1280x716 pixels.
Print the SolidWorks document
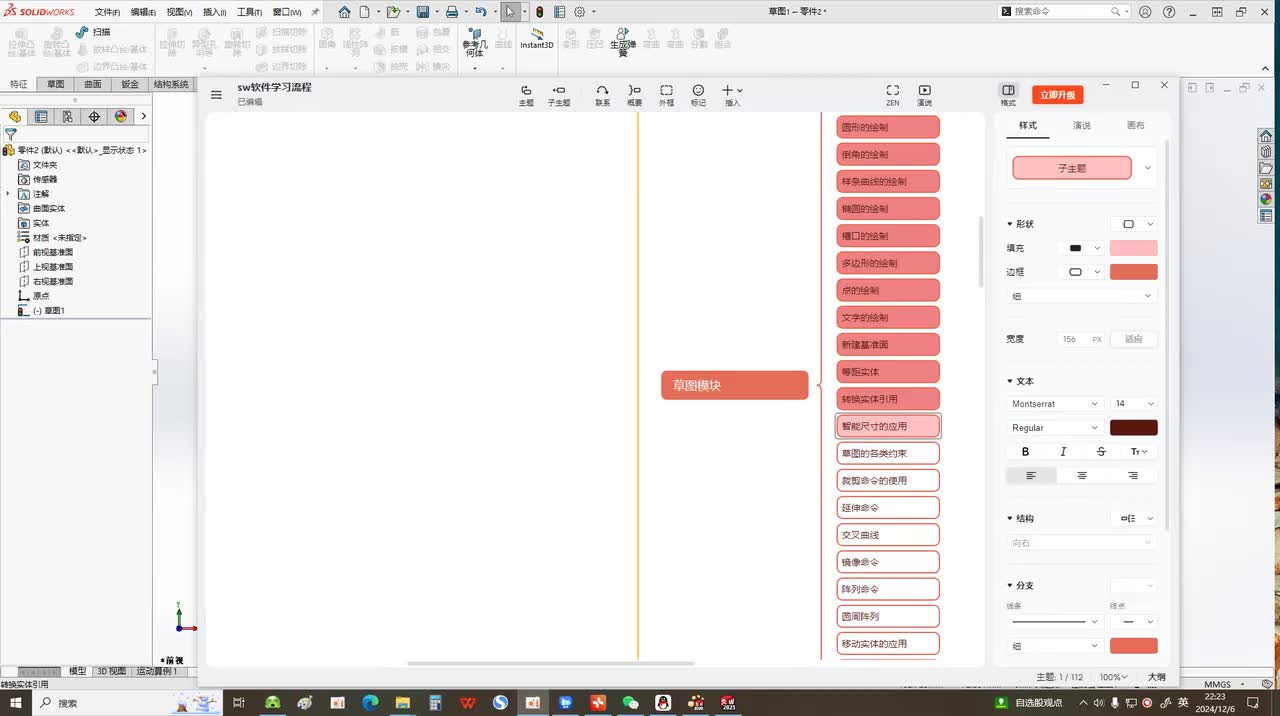452,12
